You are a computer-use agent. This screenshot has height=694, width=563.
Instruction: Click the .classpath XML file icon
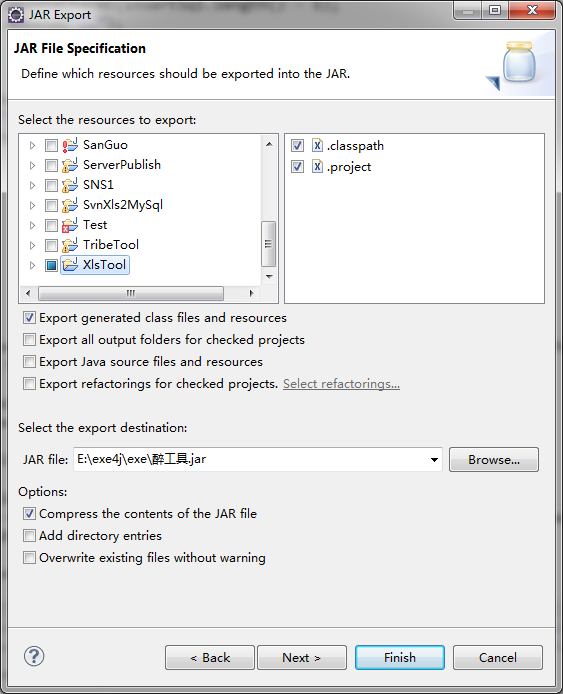click(x=317, y=145)
